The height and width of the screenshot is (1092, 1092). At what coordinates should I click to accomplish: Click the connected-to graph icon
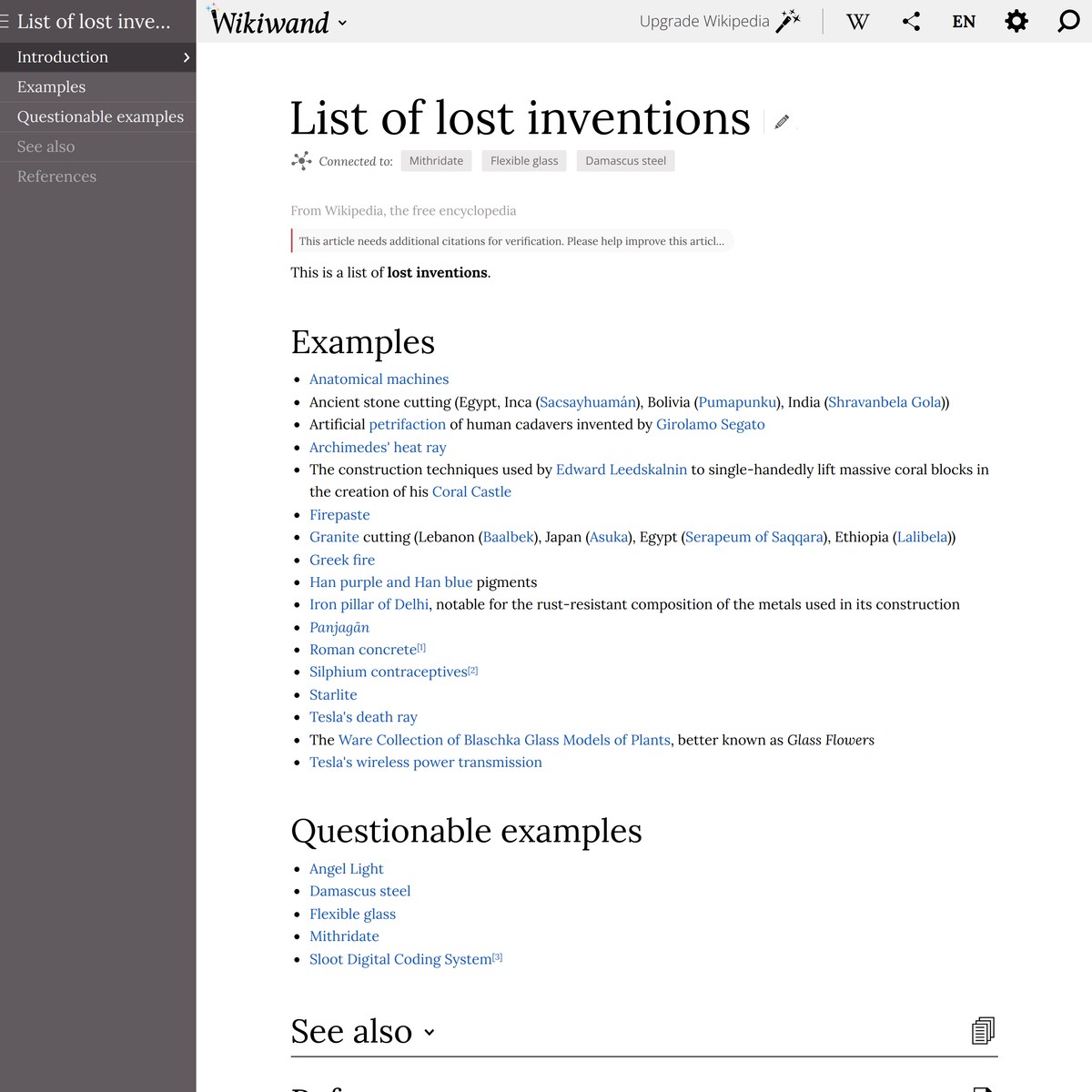[301, 161]
